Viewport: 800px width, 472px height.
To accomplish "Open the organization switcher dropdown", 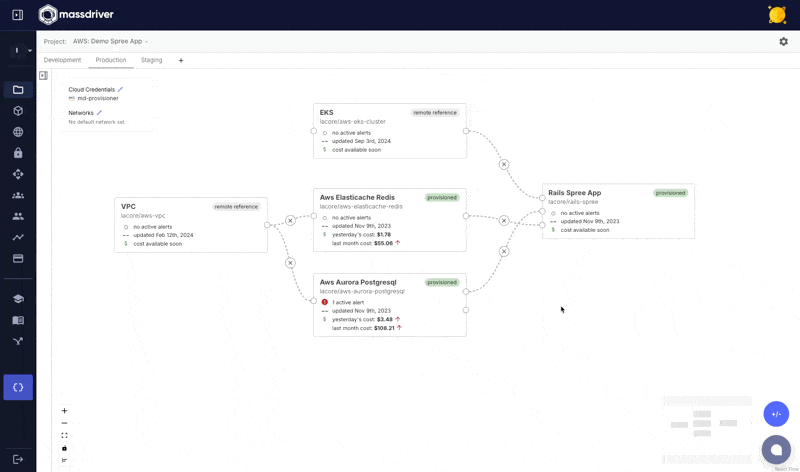I will pos(21,50).
